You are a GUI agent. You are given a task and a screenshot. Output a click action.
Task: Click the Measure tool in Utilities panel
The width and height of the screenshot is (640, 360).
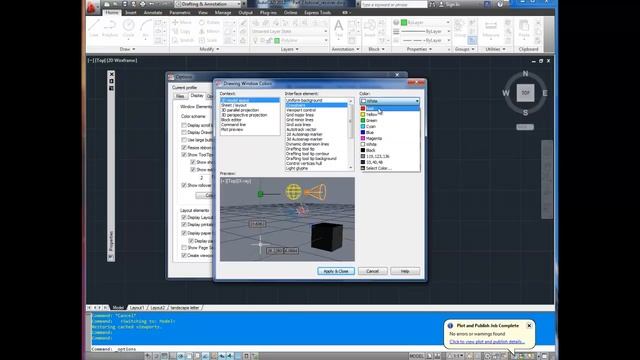[x=491, y=29]
